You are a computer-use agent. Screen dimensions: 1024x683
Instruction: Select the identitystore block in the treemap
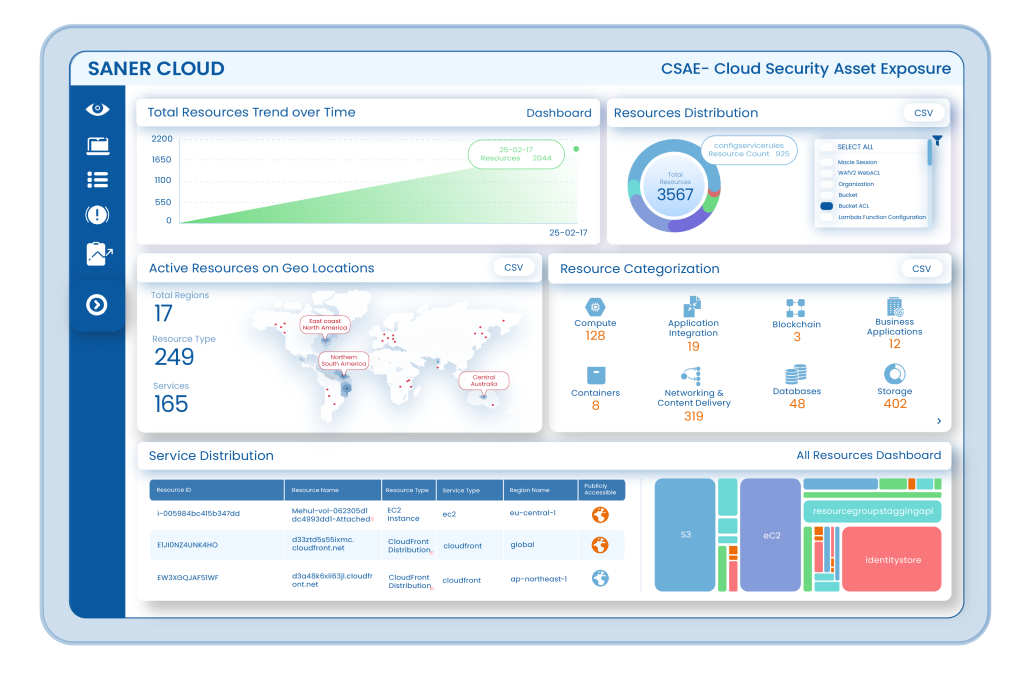(892, 560)
